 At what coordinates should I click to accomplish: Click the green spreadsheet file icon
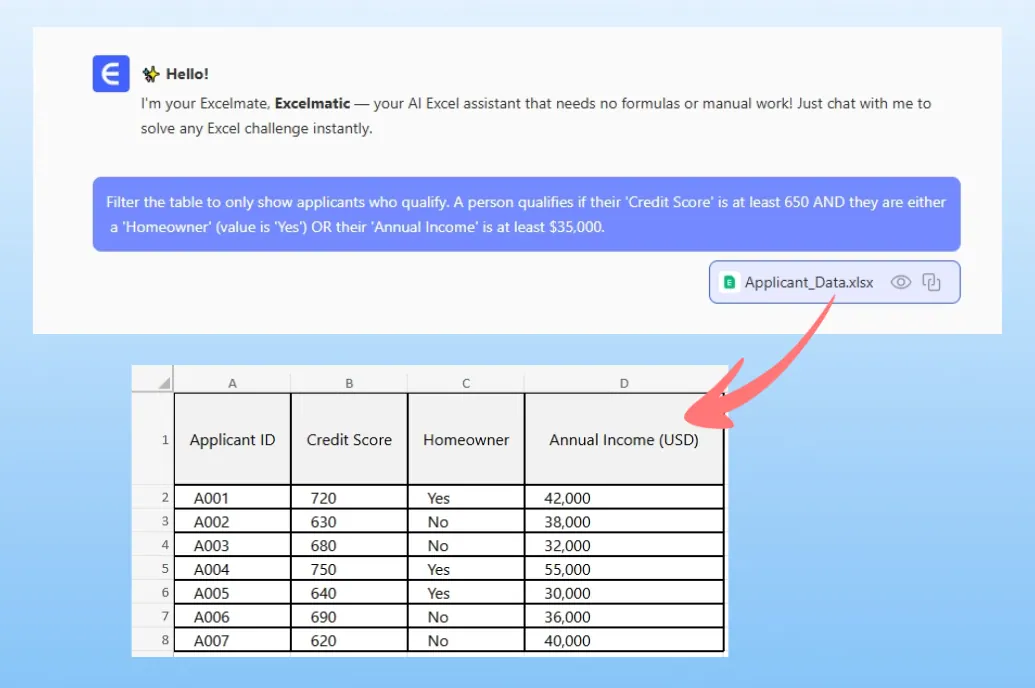(729, 283)
